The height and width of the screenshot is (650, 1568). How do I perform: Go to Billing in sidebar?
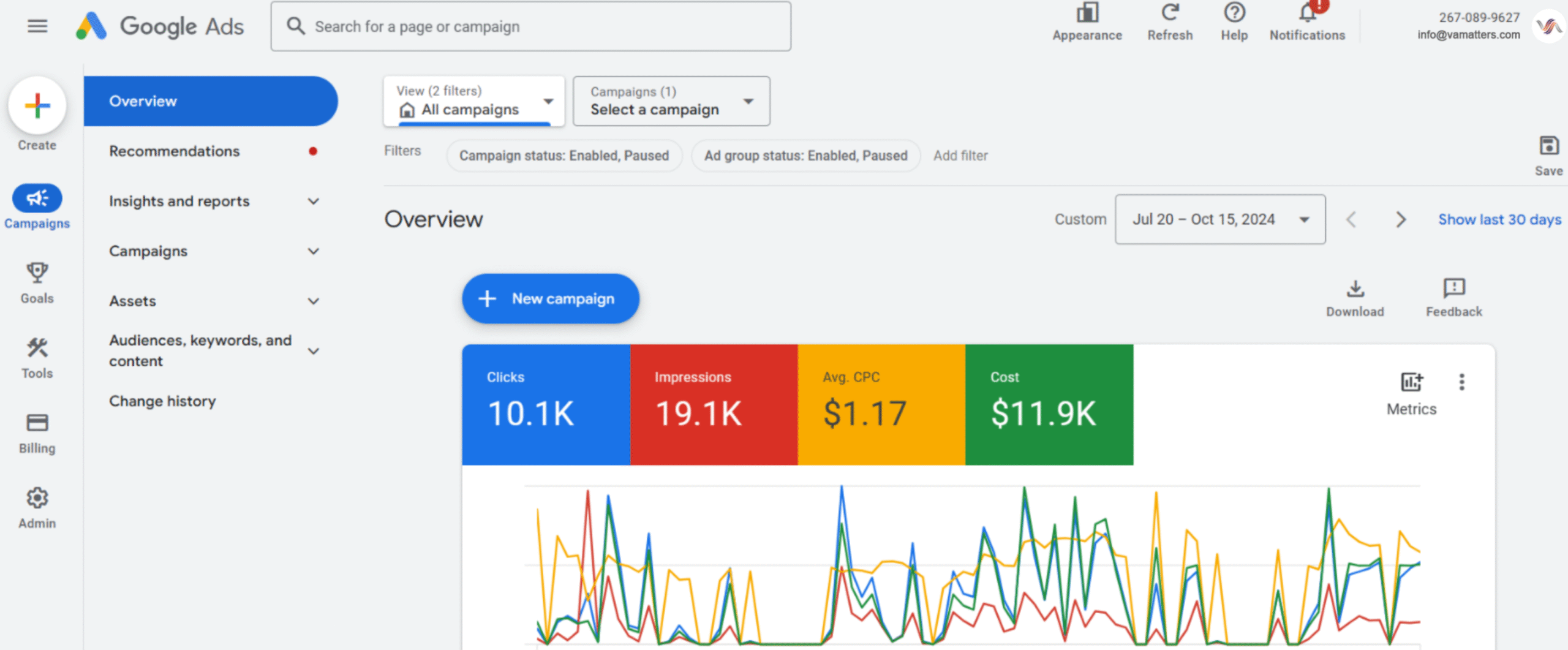[37, 423]
